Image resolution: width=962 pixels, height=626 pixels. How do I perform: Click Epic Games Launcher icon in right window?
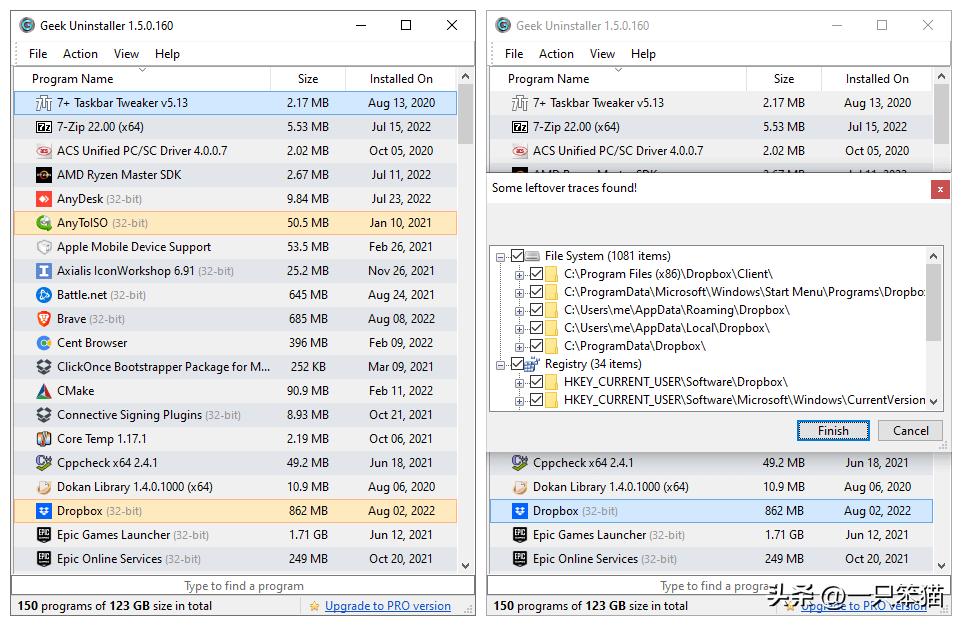pyautogui.click(x=520, y=535)
